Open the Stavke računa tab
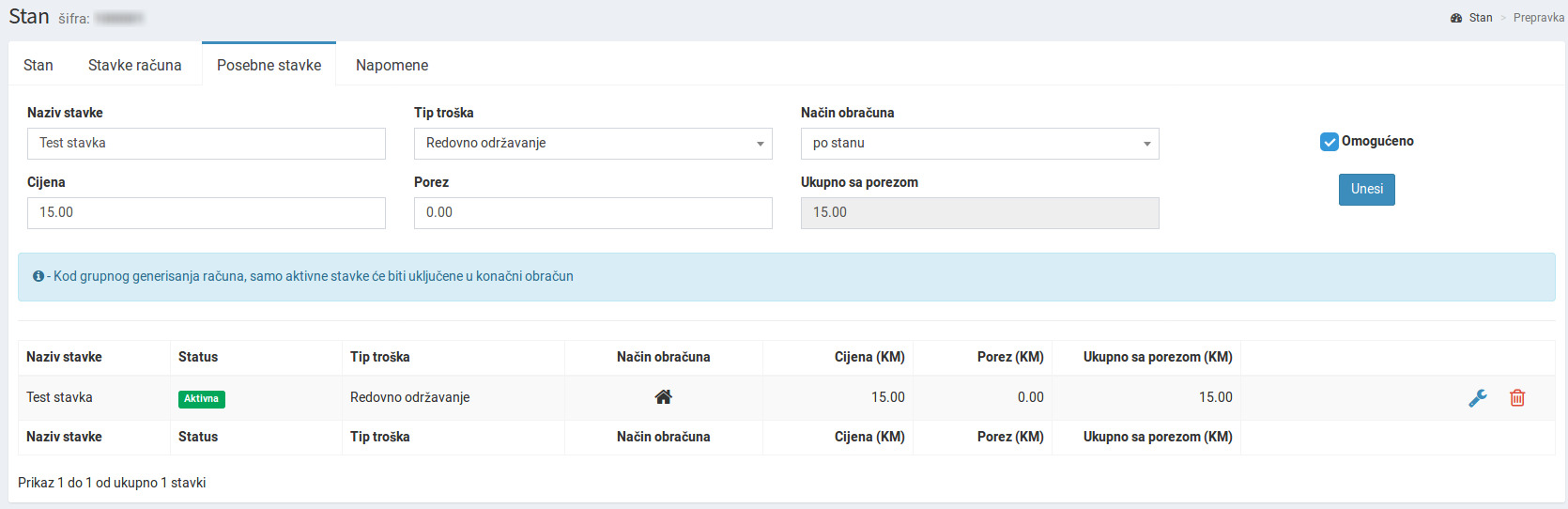 [134, 65]
